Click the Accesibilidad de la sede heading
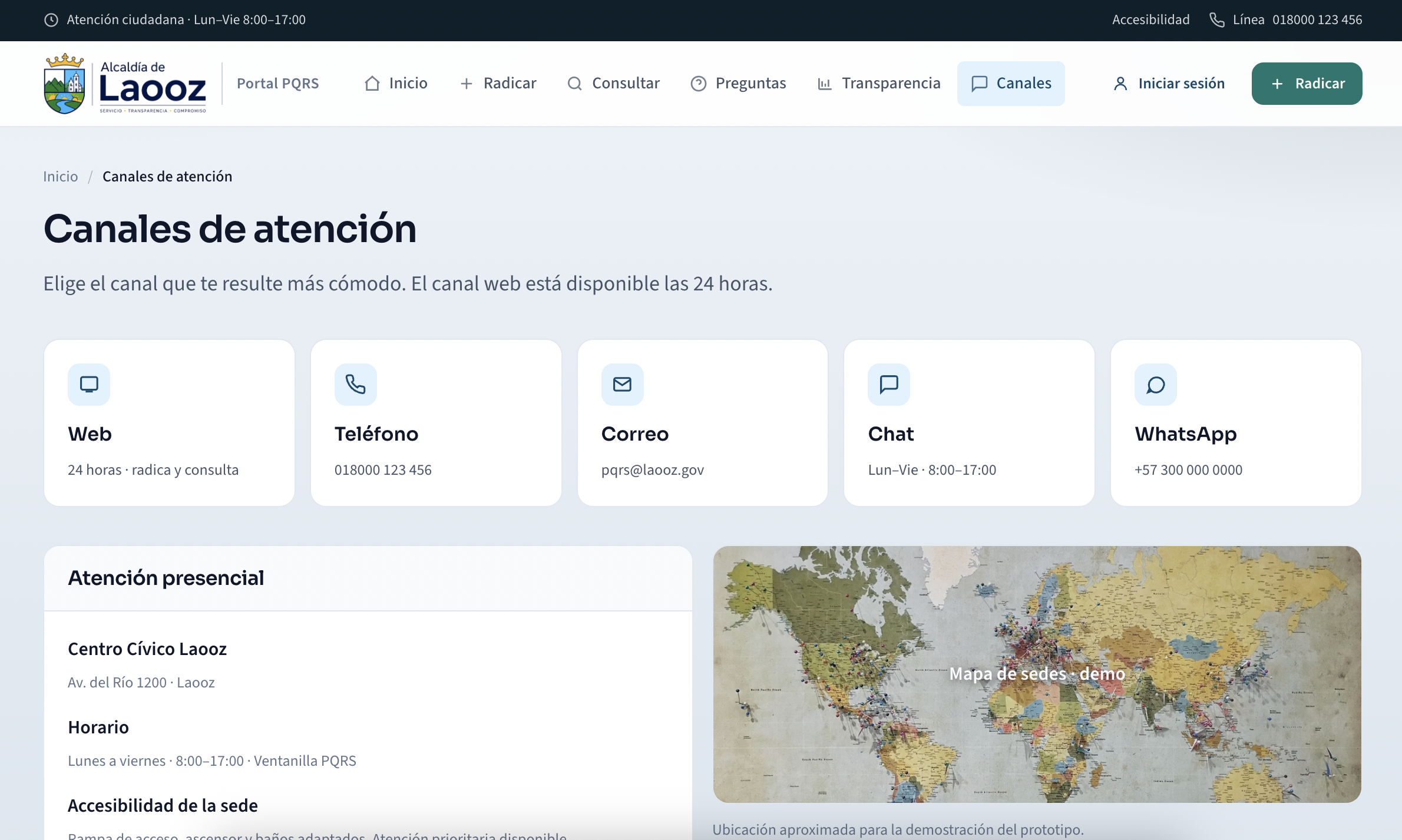The width and height of the screenshot is (1402, 840). click(x=163, y=806)
